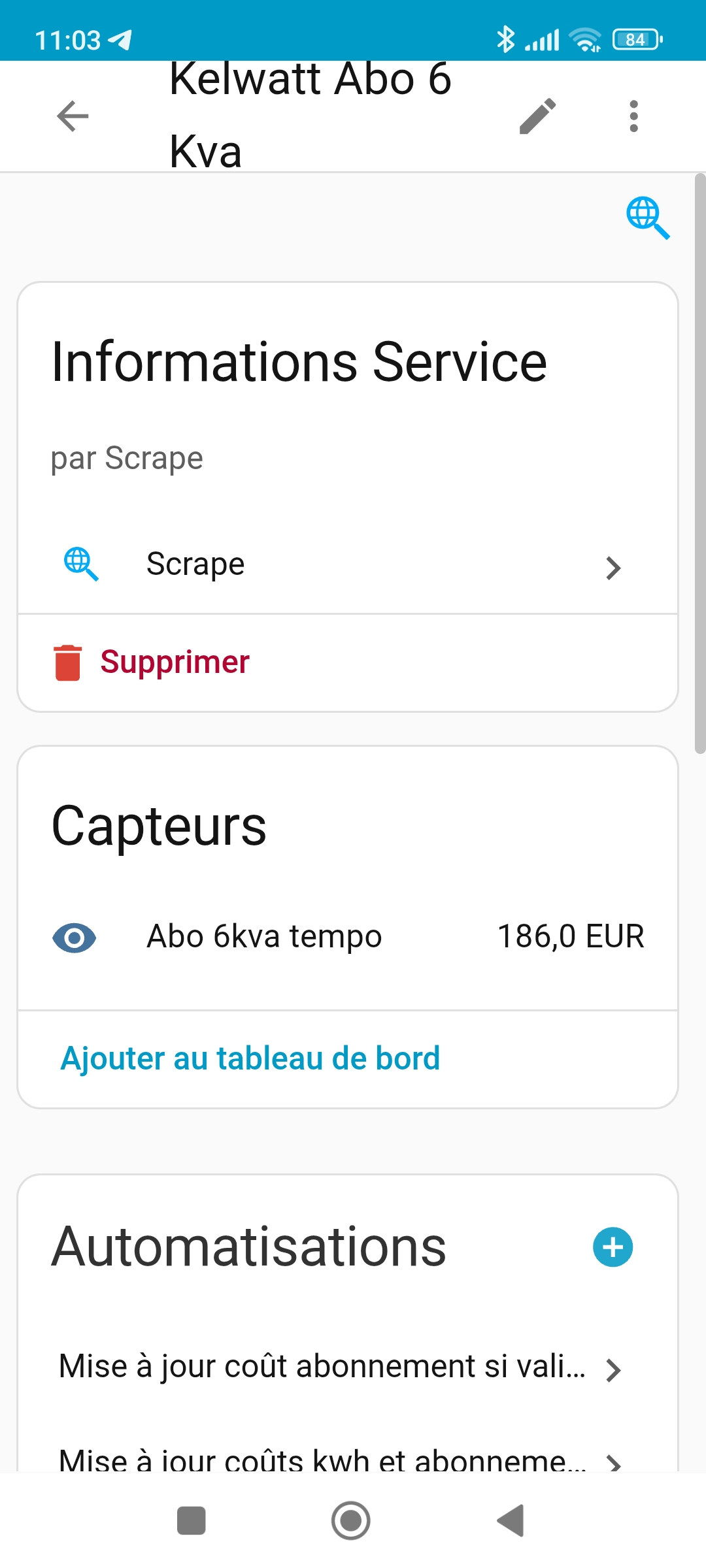Click the vertical scrollbar thumb
Image resolution: width=706 pixels, height=1568 pixels.
coord(700,464)
